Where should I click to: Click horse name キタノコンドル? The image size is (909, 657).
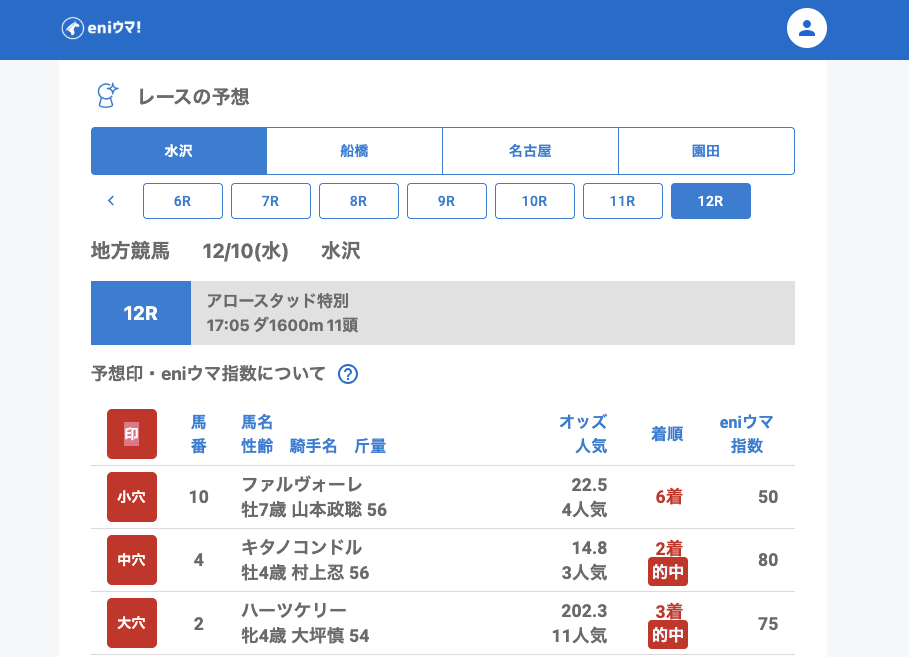click(x=301, y=548)
